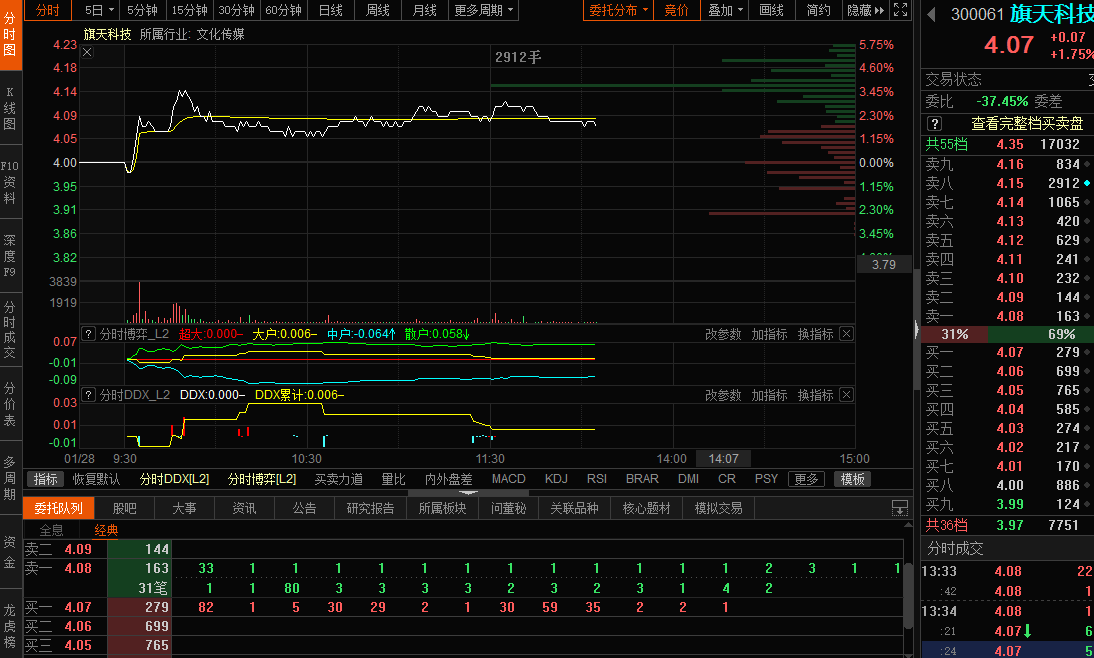
Task: Open 深度F9 in left sidebar
Action: tap(10, 255)
